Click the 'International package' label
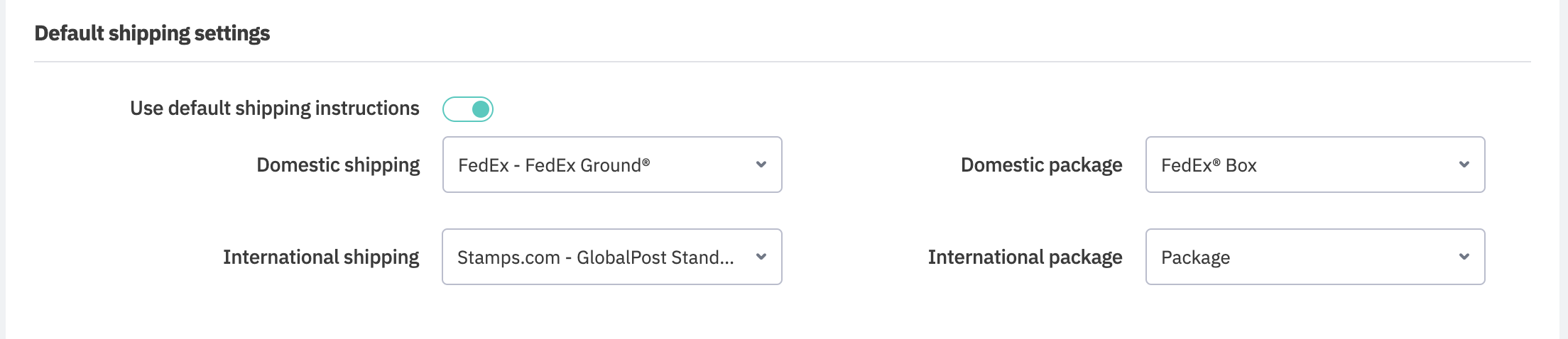 1025,257
